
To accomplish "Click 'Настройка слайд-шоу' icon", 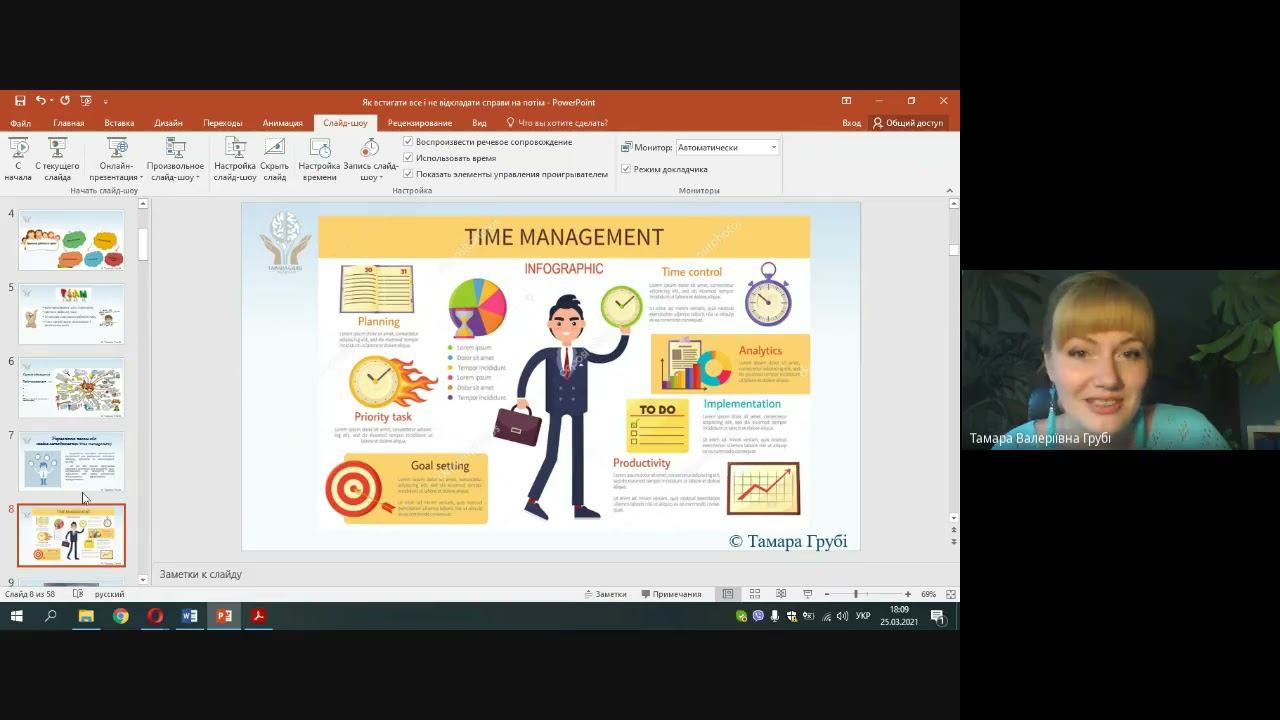I will [235, 160].
